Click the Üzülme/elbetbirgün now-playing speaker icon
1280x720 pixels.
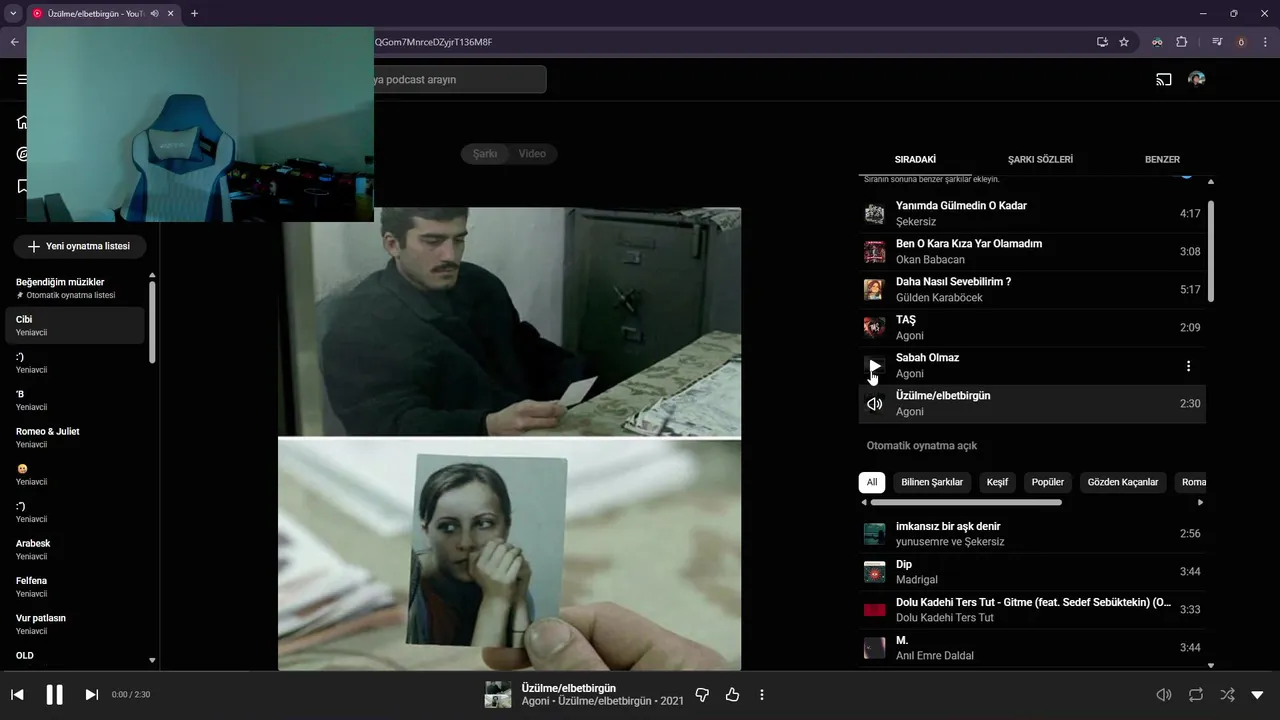(x=875, y=404)
